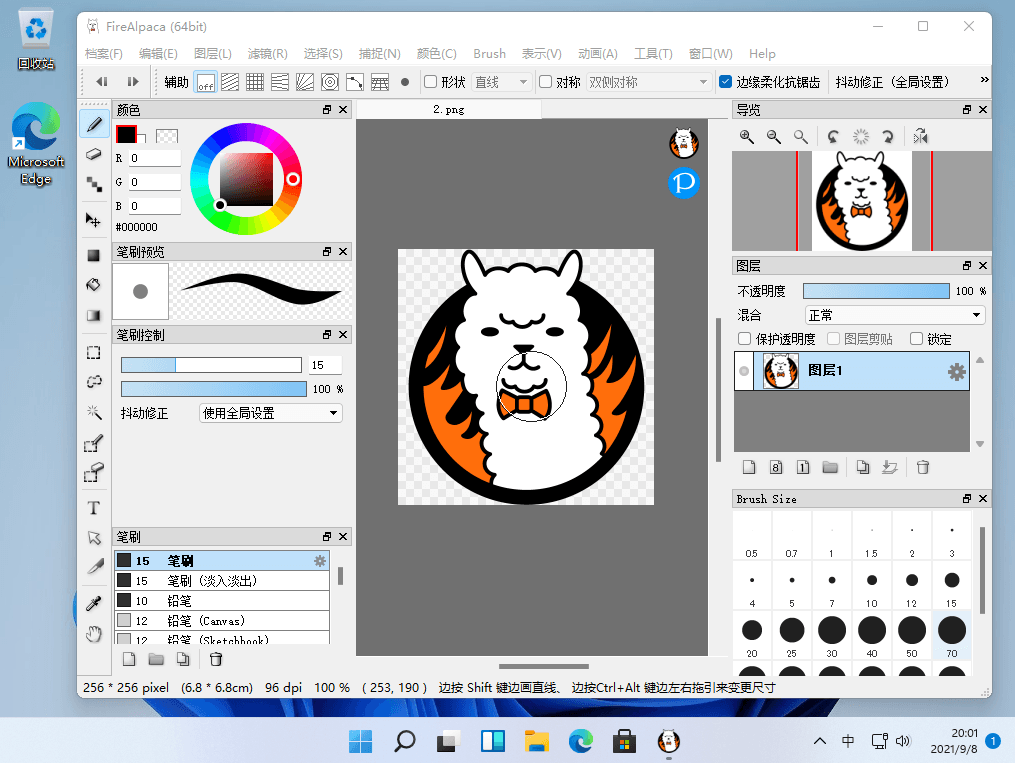Screen dimensions: 1015x763
Task: Zoom in using Navigator magnifier plus
Action: click(746, 137)
